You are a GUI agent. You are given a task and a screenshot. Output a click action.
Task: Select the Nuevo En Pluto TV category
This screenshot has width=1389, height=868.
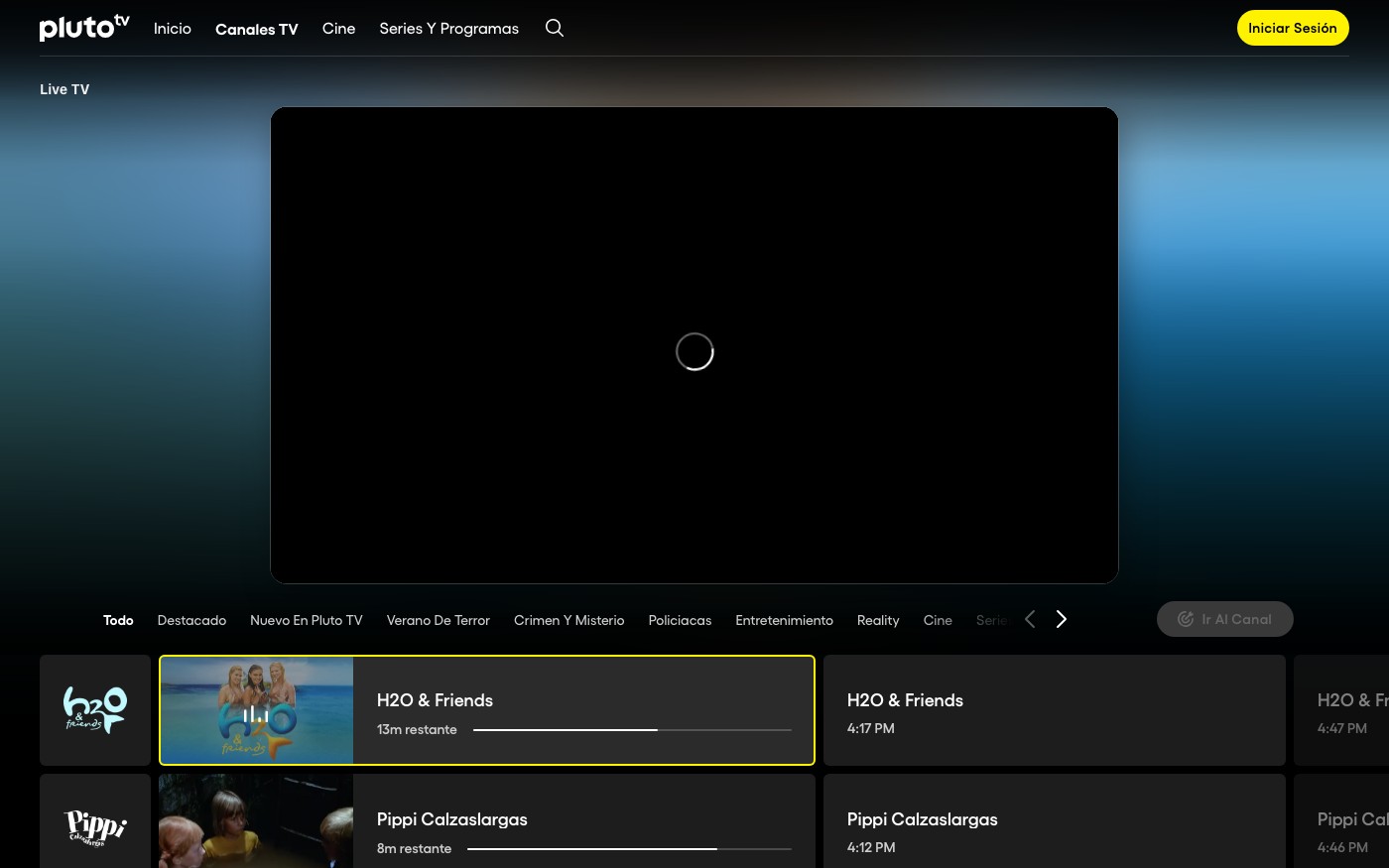pos(307,620)
